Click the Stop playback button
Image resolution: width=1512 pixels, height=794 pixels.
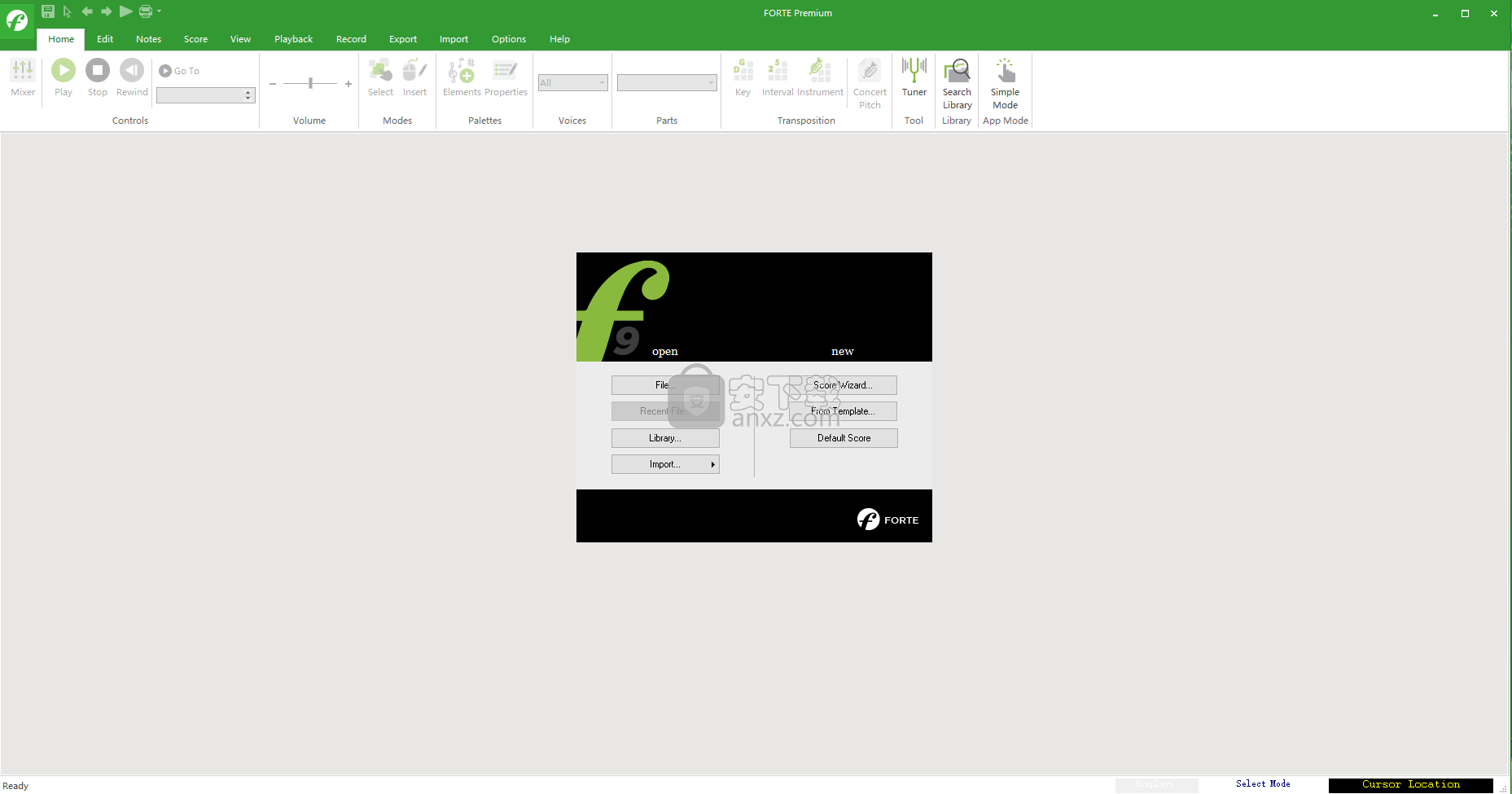click(98, 77)
